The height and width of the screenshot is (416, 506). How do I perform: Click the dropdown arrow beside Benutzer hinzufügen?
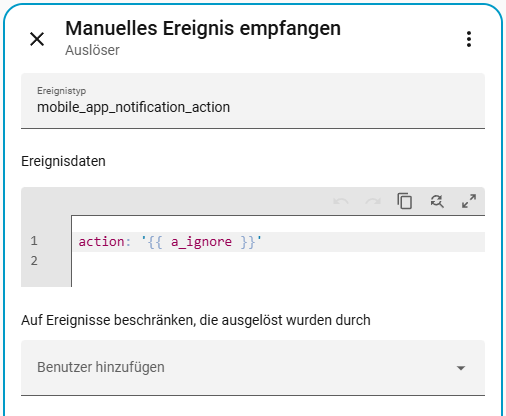461,368
